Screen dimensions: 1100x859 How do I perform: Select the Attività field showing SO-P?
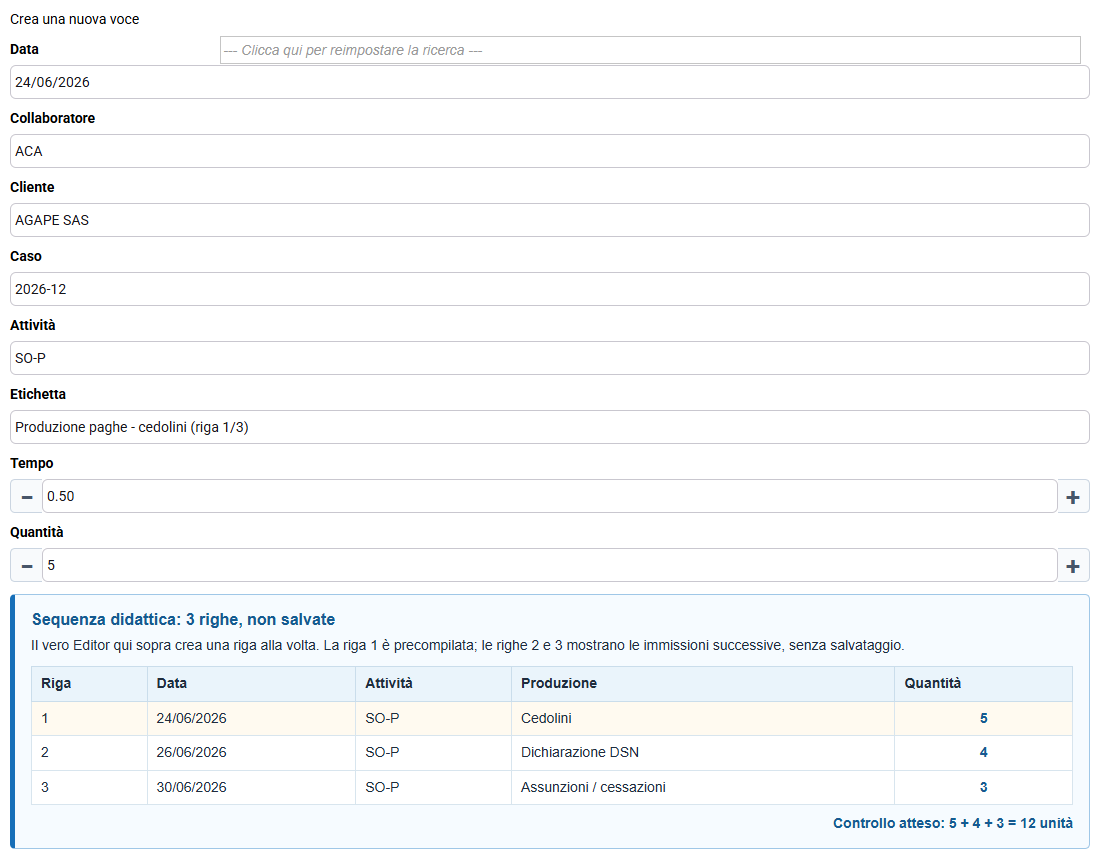coord(549,358)
